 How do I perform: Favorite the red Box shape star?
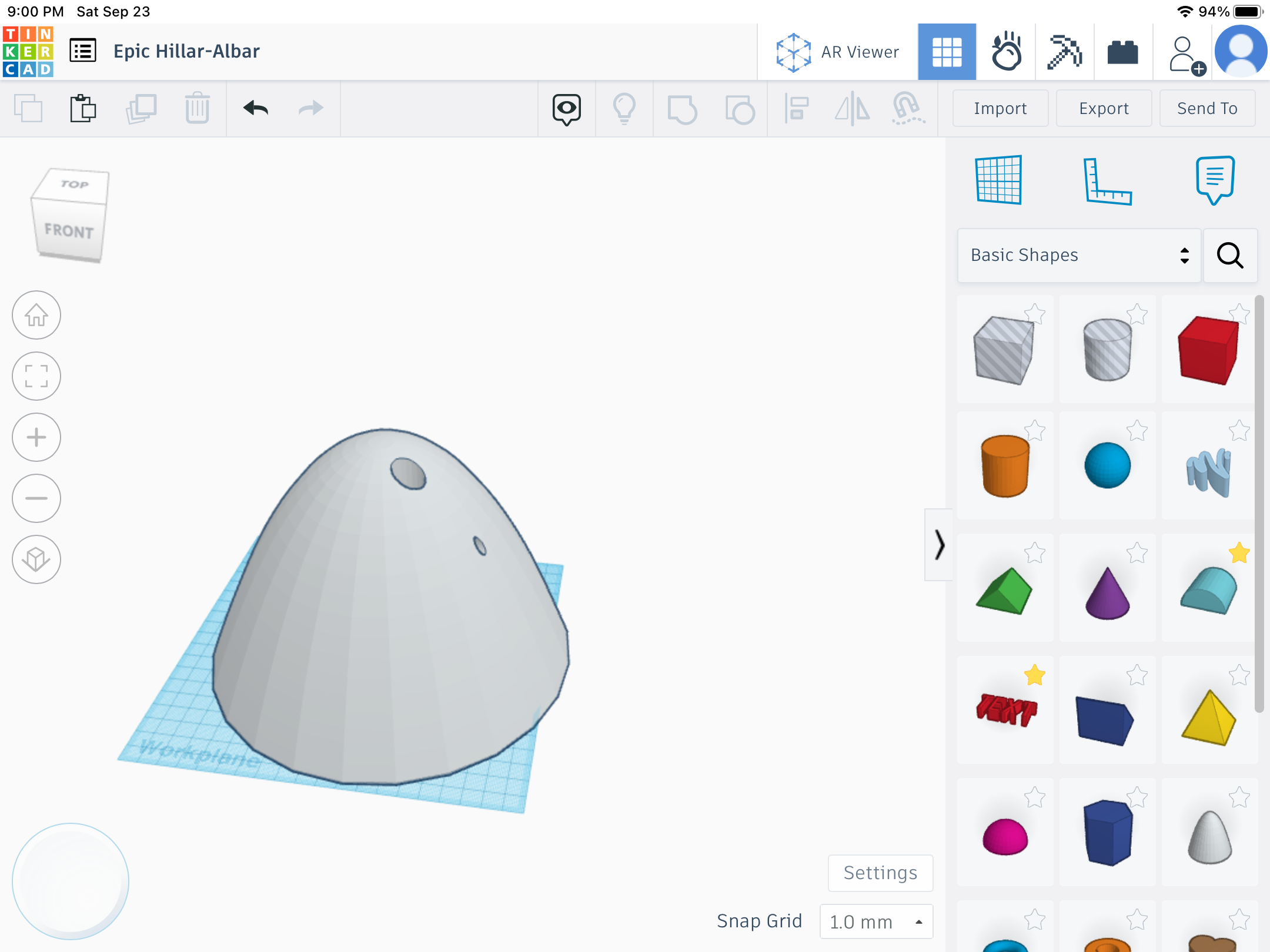click(x=1239, y=313)
